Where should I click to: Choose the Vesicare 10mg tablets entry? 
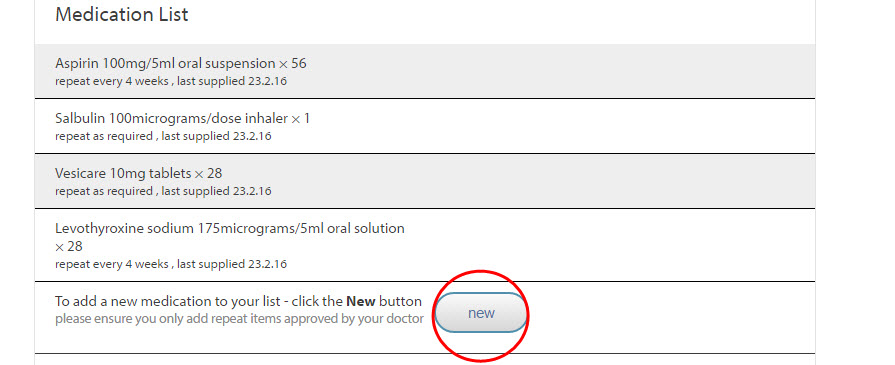tap(425, 181)
